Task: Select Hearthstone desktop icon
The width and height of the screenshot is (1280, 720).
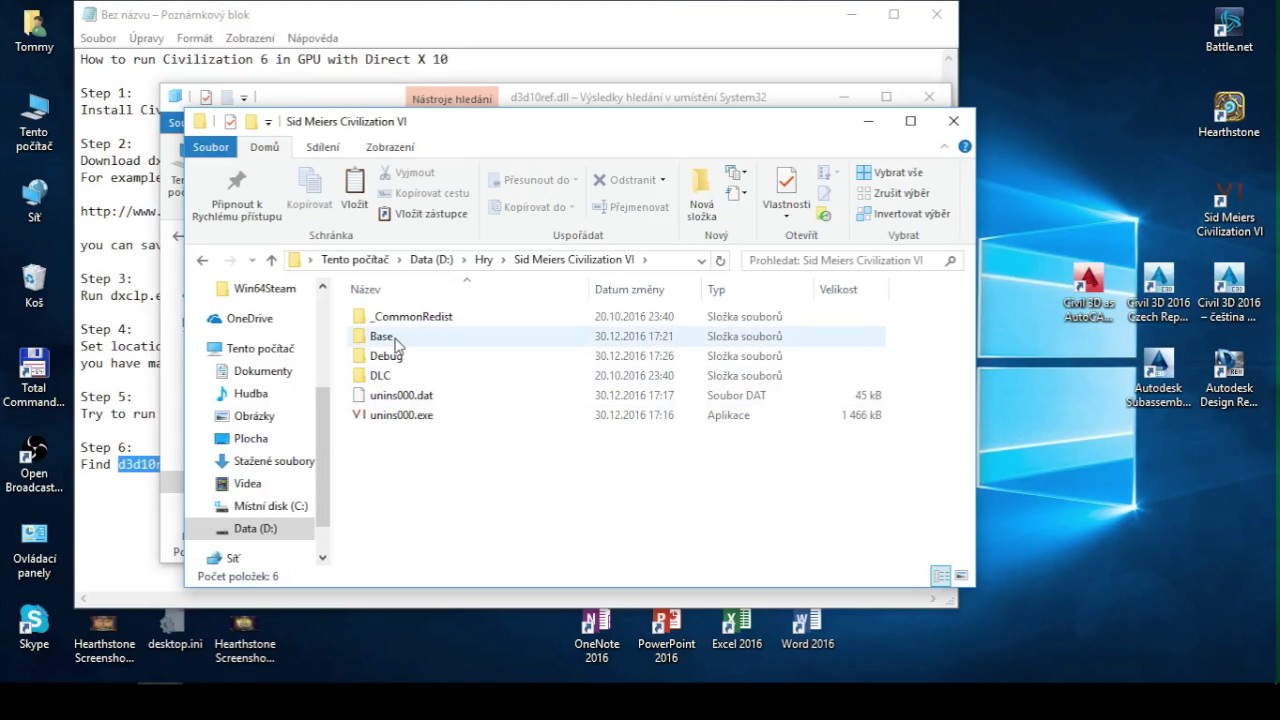Action: click(x=1229, y=115)
